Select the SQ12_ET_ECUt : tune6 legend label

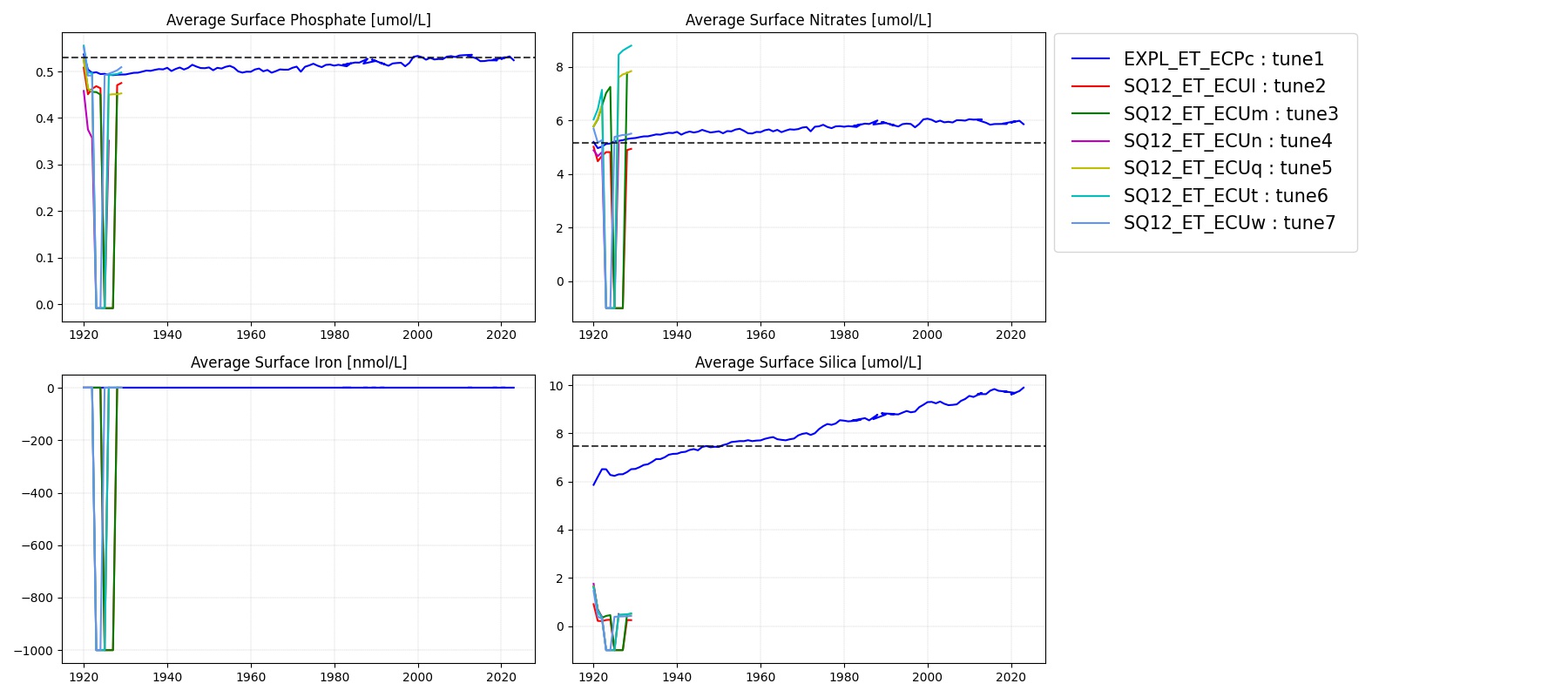tap(1225, 196)
